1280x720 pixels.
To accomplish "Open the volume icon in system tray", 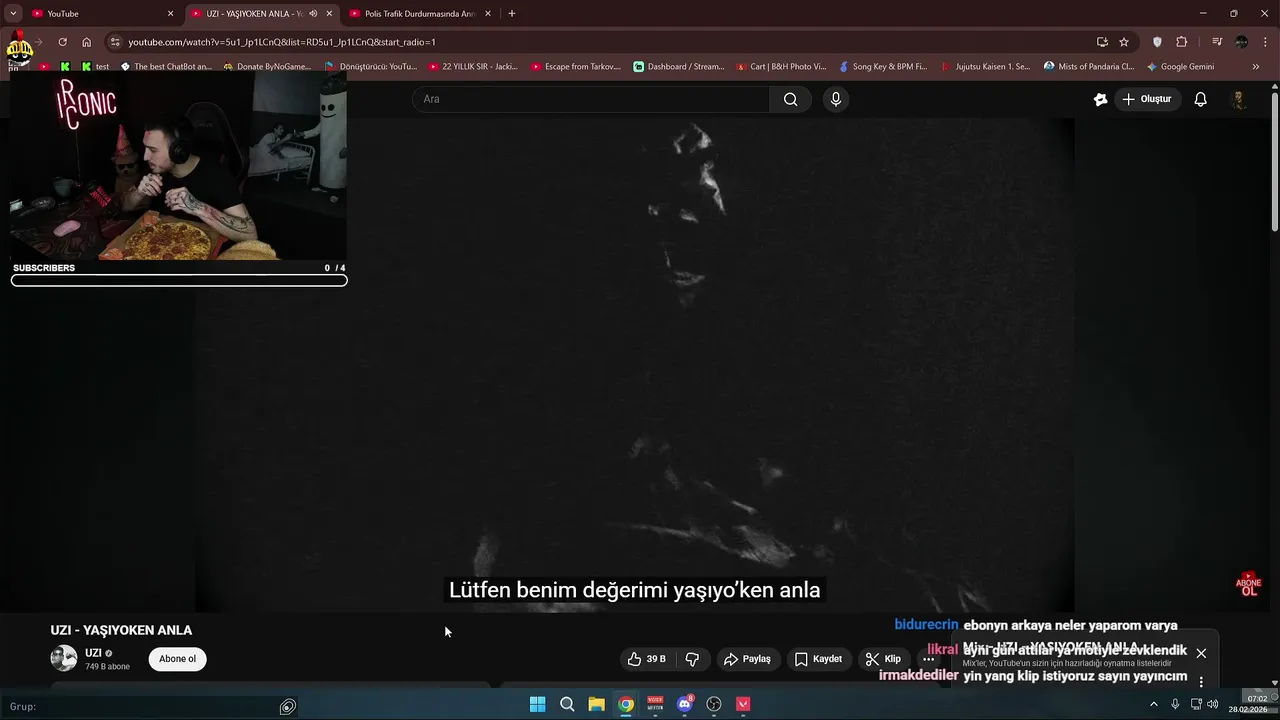I will pyautogui.click(x=1213, y=704).
